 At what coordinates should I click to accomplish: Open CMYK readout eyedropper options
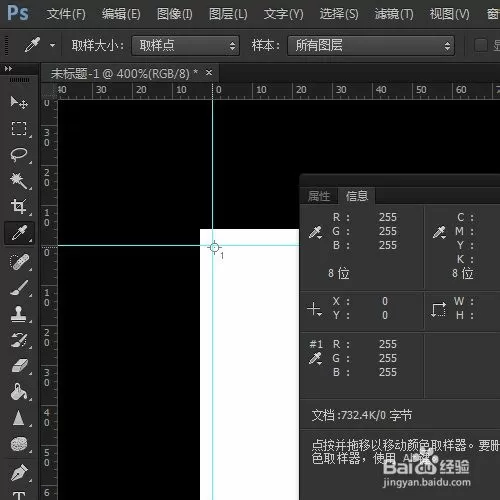[439, 232]
